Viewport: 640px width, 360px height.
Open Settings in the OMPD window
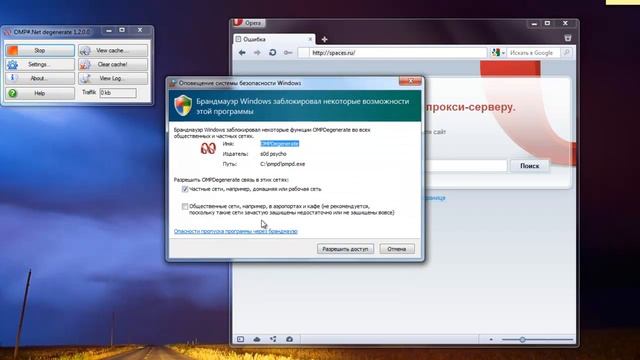[x=40, y=64]
